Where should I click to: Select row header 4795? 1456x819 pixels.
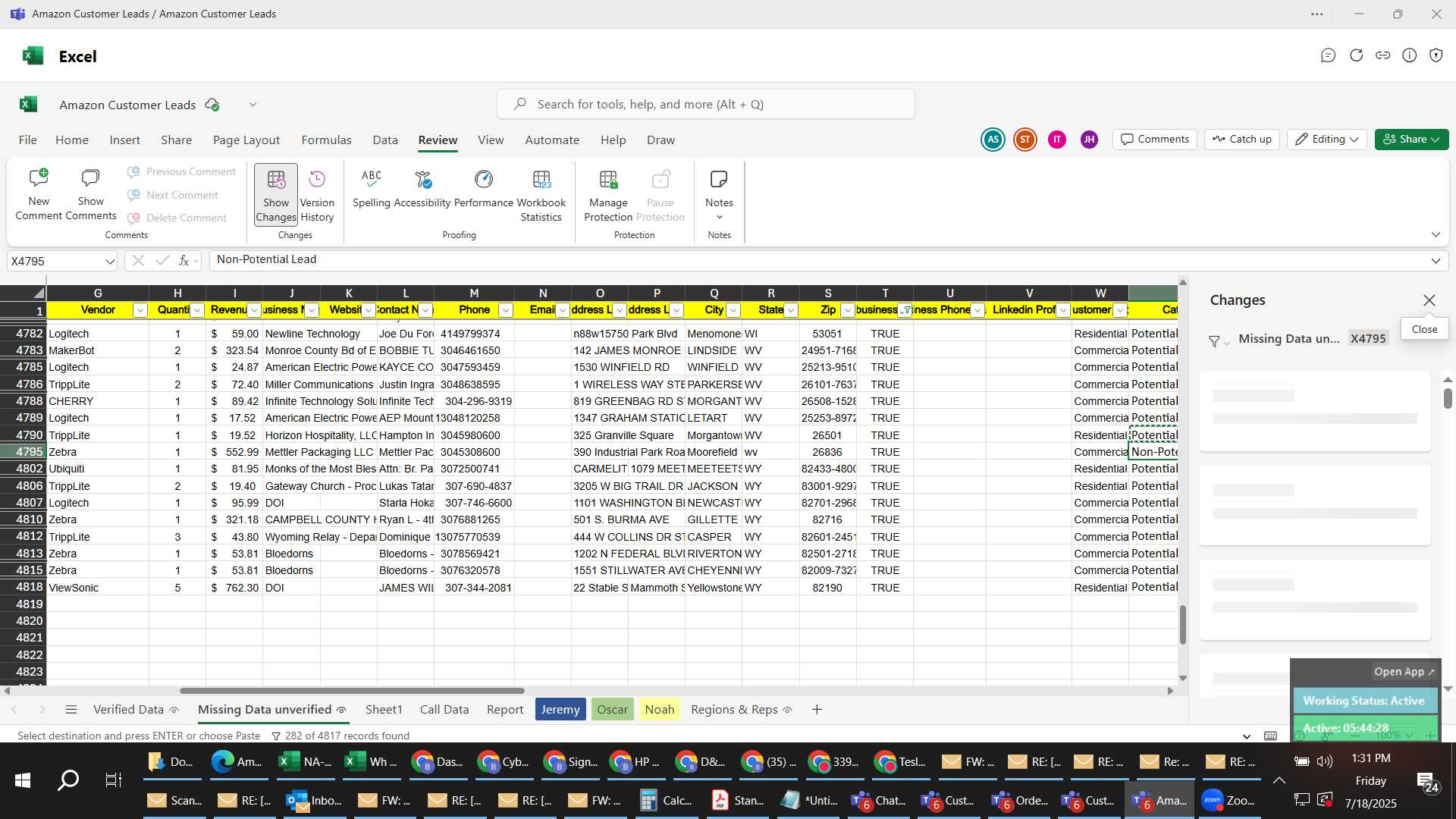24,452
